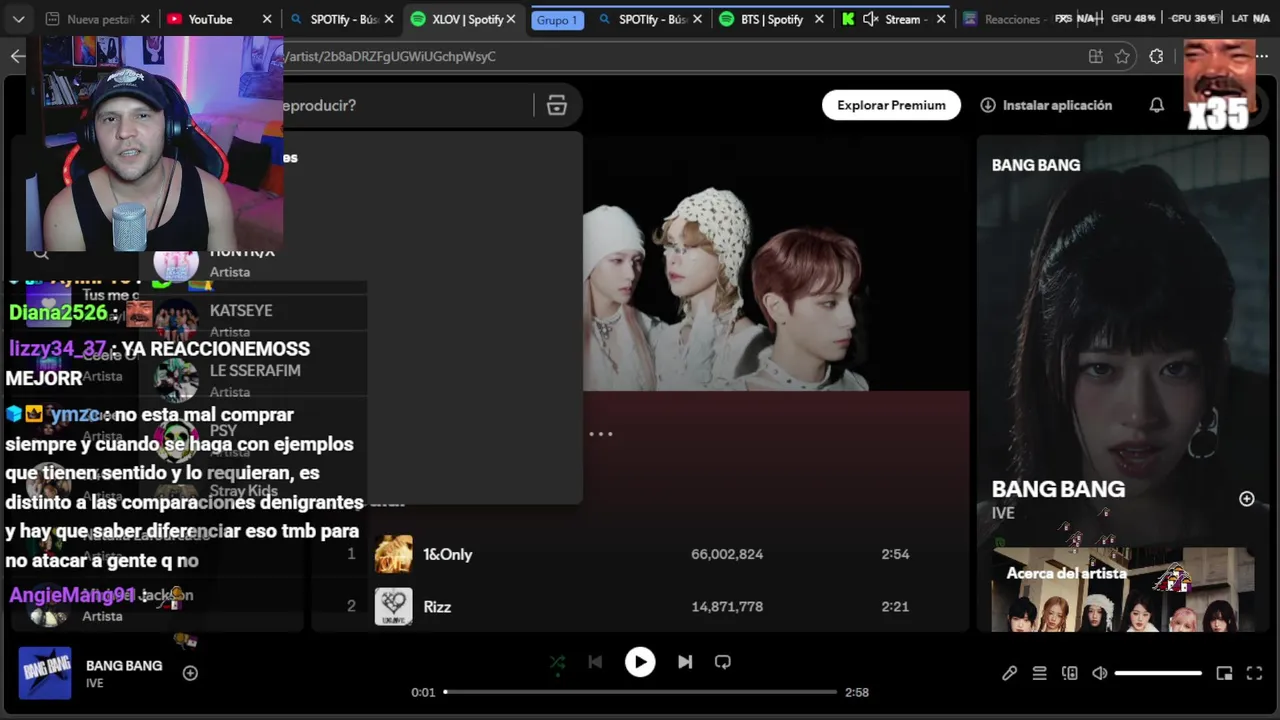The image size is (1280, 720).
Task: Close the BTS | Spotify tab
Action: click(820, 19)
